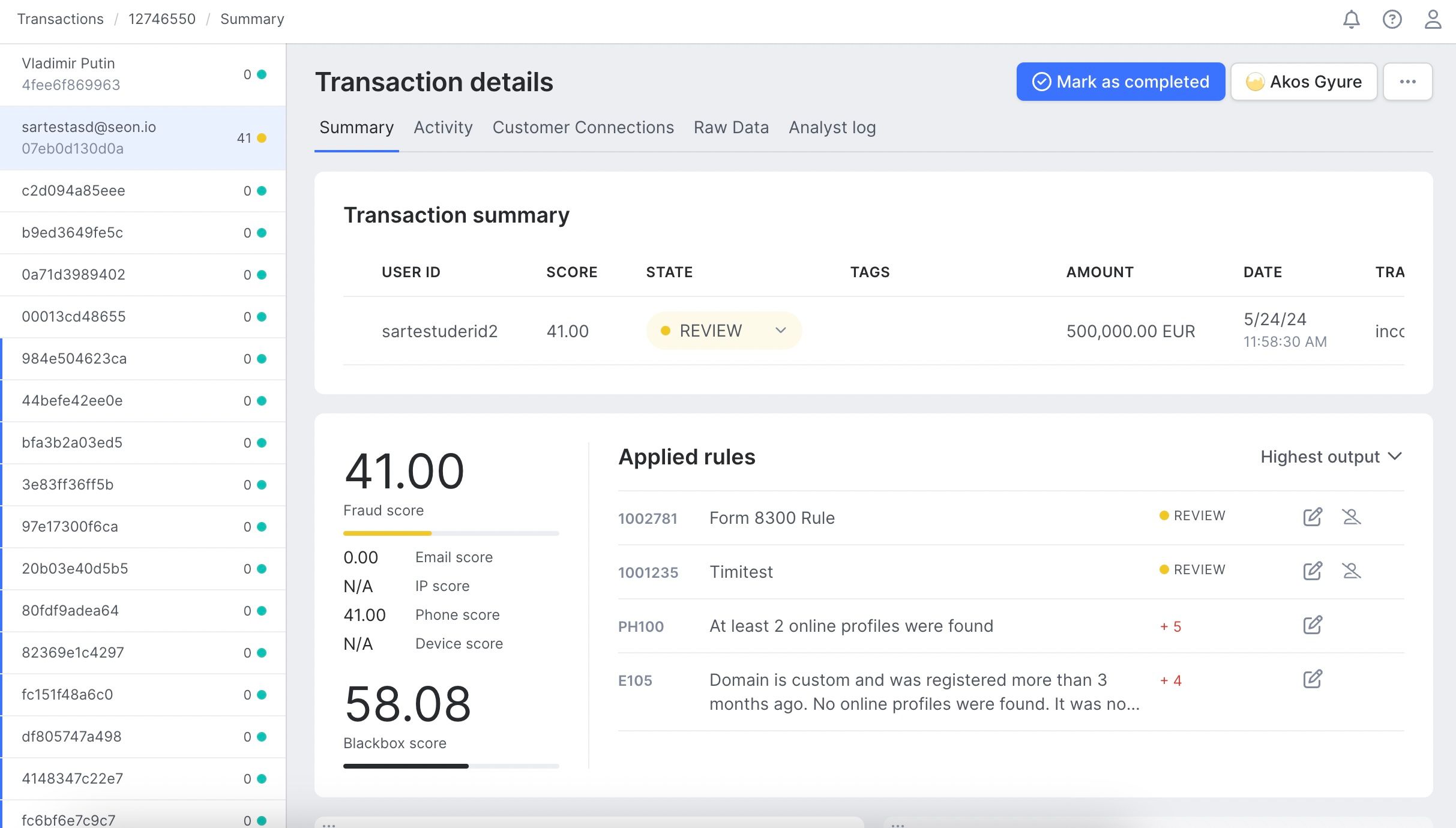Click the user-off icon for Timitest rule
This screenshot has width=1456, height=828.
coord(1351,571)
